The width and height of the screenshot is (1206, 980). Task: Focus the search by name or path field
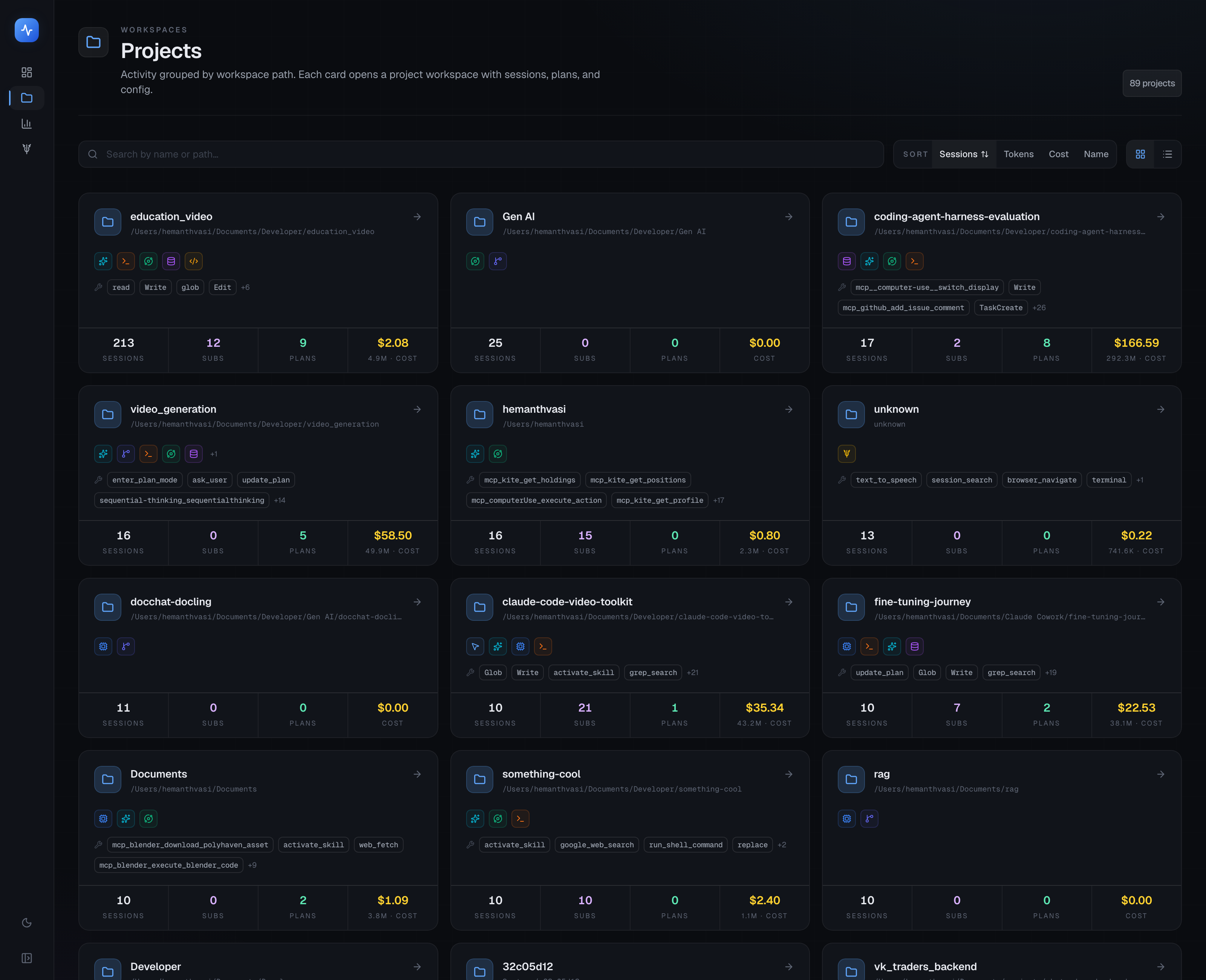[x=481, y=154]
